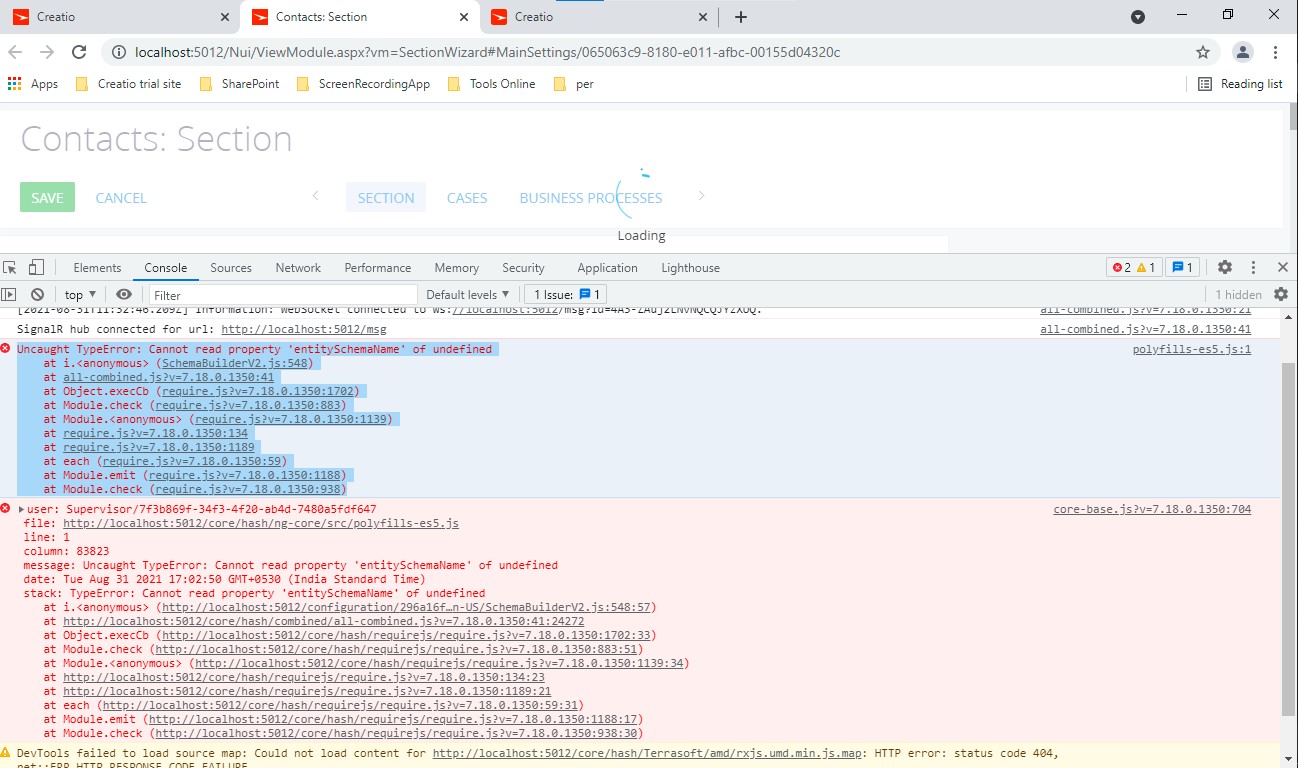Toggle the device toolbar icon

pyautogui.click(x=36, y=267)
